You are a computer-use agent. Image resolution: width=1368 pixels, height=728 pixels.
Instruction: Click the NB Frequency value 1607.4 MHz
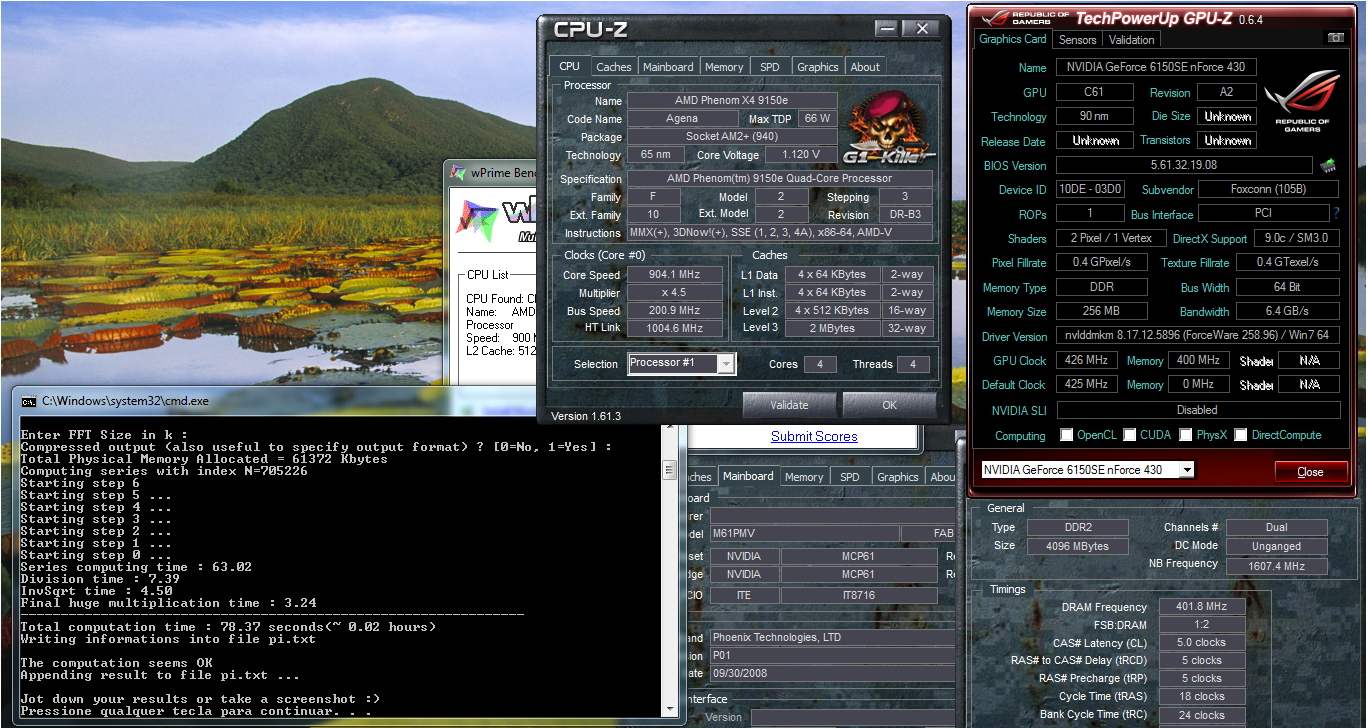(x=1277, y=566)
